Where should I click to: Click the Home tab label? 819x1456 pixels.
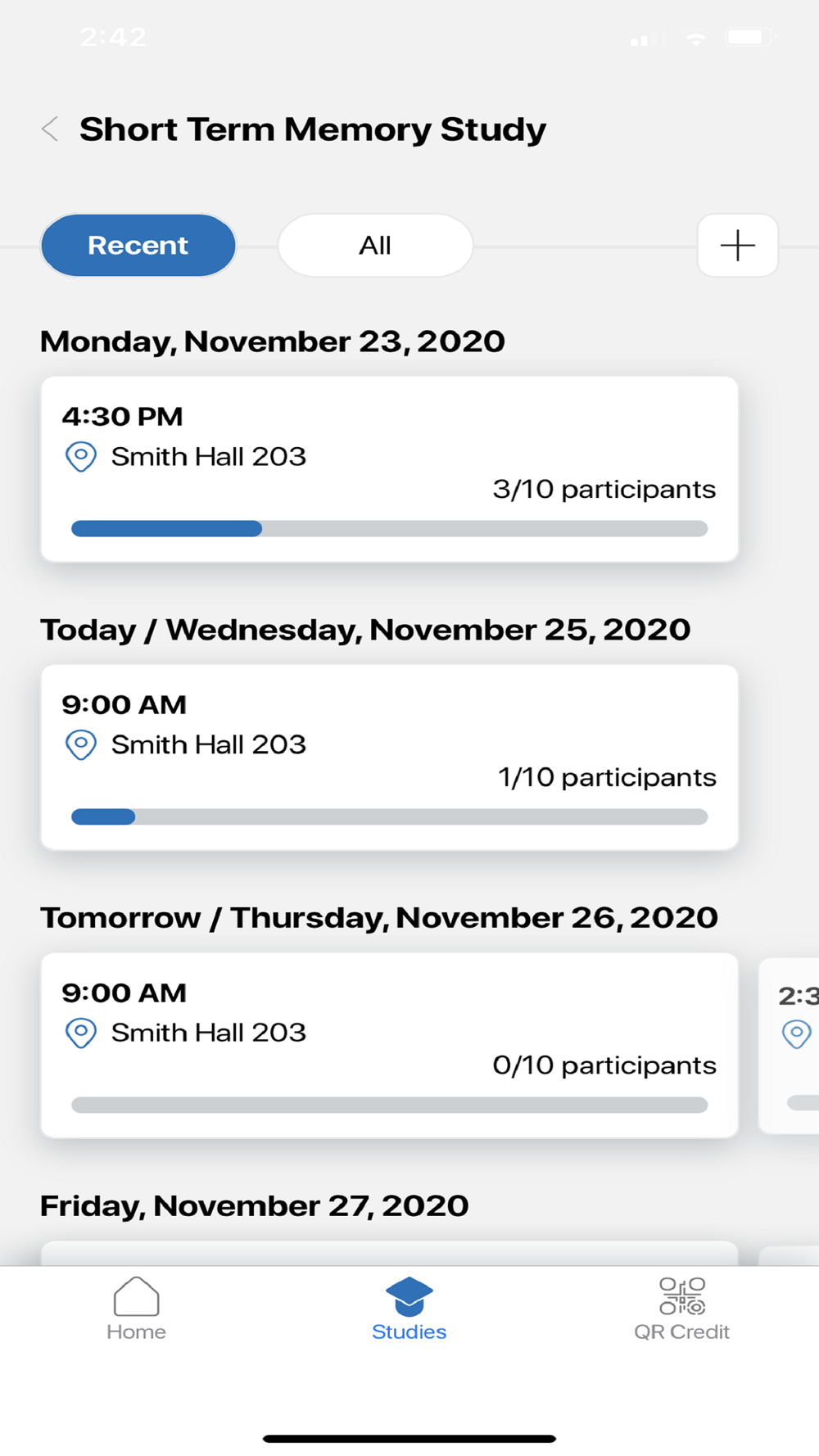tap(136, 1332)
